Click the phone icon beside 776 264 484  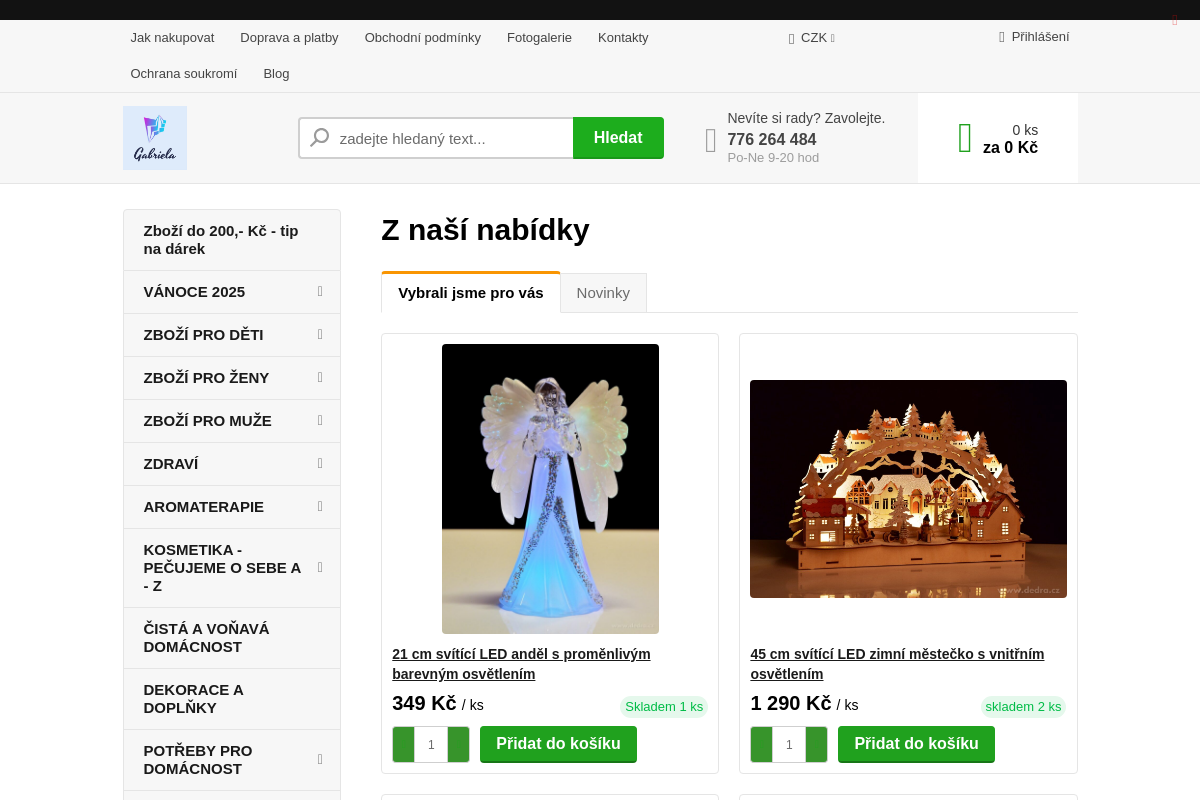coord(711,140)
